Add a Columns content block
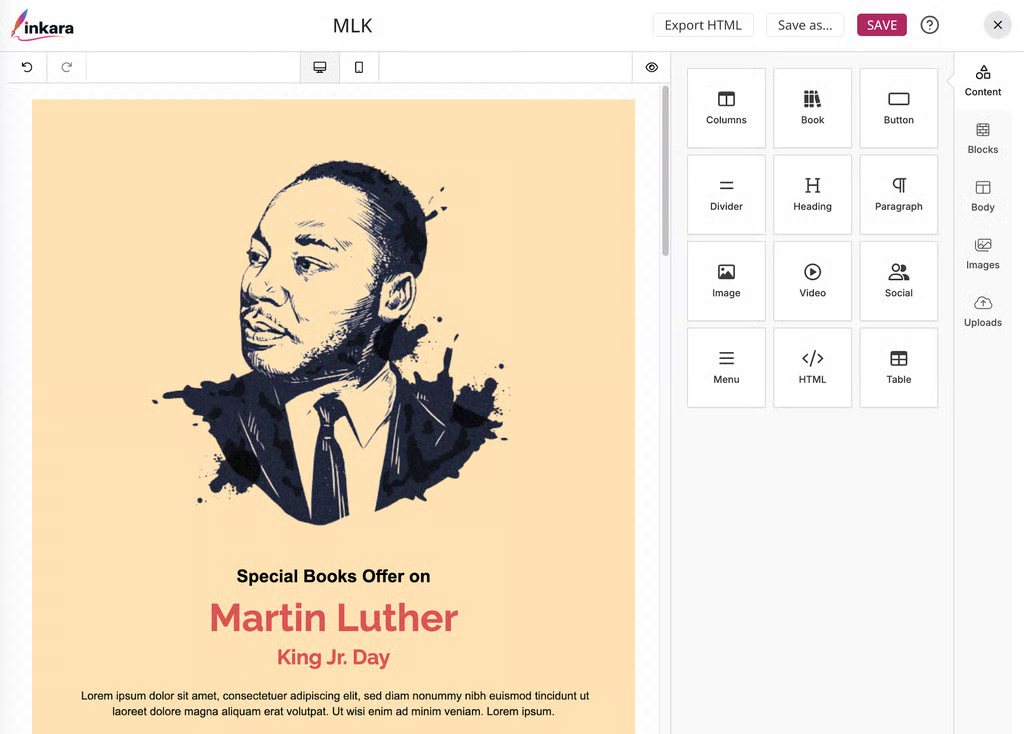1024x734 pixels. coord(726,108)
